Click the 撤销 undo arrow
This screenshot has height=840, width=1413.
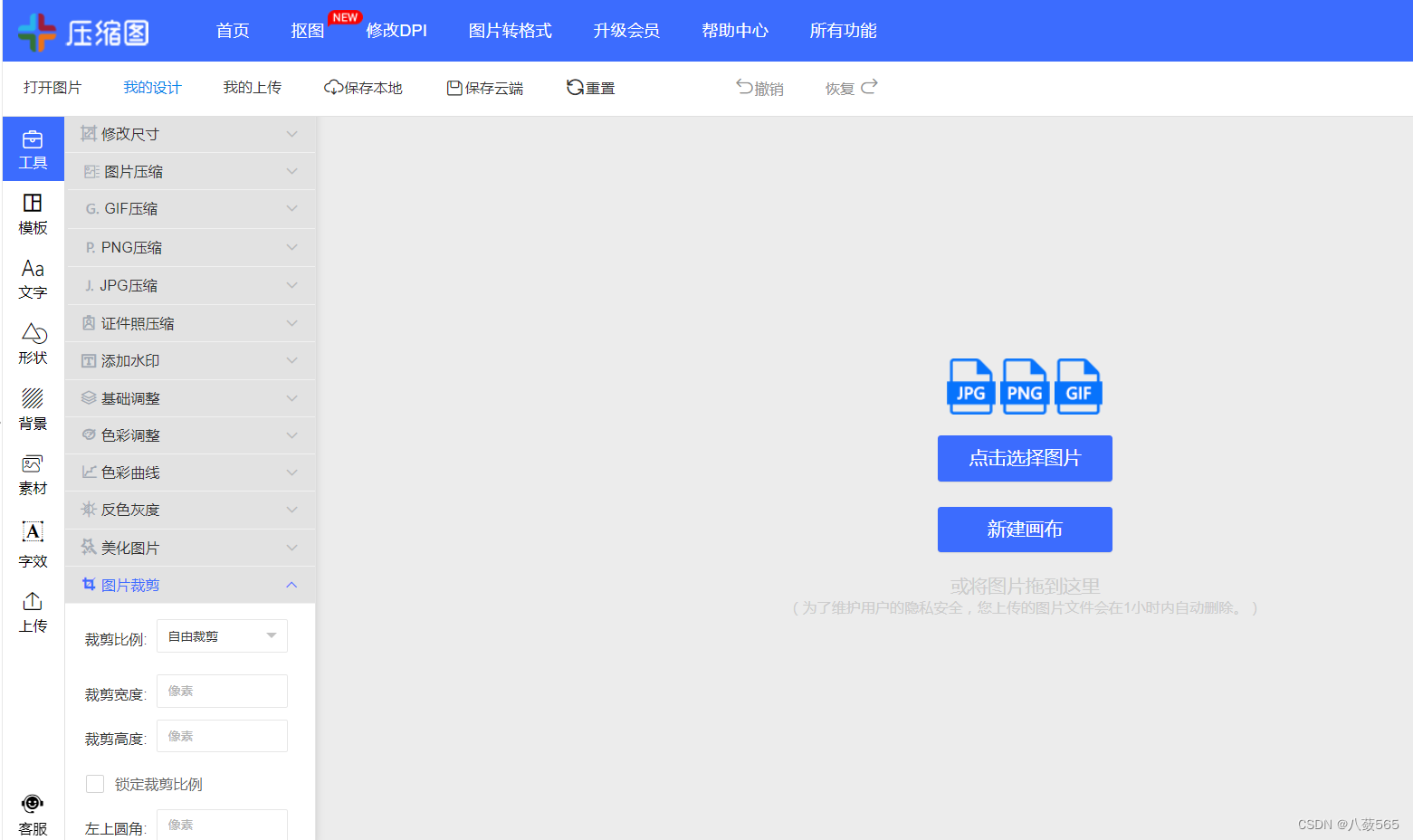click(744, 87)
